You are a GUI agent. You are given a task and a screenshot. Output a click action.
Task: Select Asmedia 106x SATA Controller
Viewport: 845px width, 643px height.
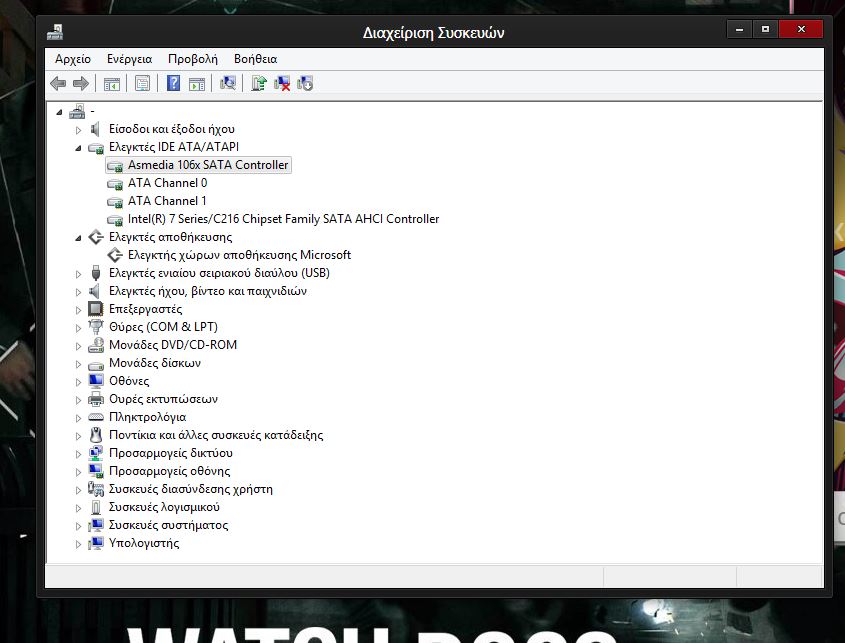(x=208, y=165)
